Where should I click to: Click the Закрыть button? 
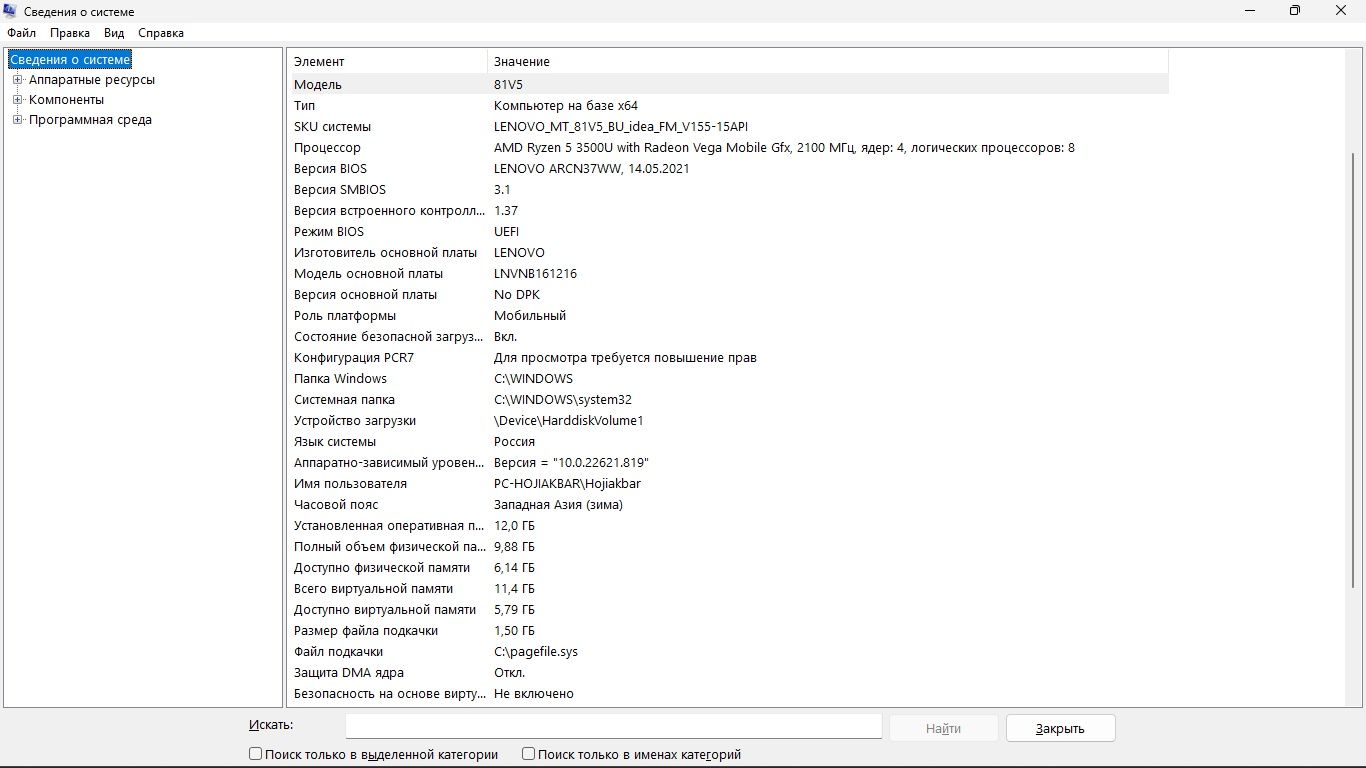pos(1060,728)
